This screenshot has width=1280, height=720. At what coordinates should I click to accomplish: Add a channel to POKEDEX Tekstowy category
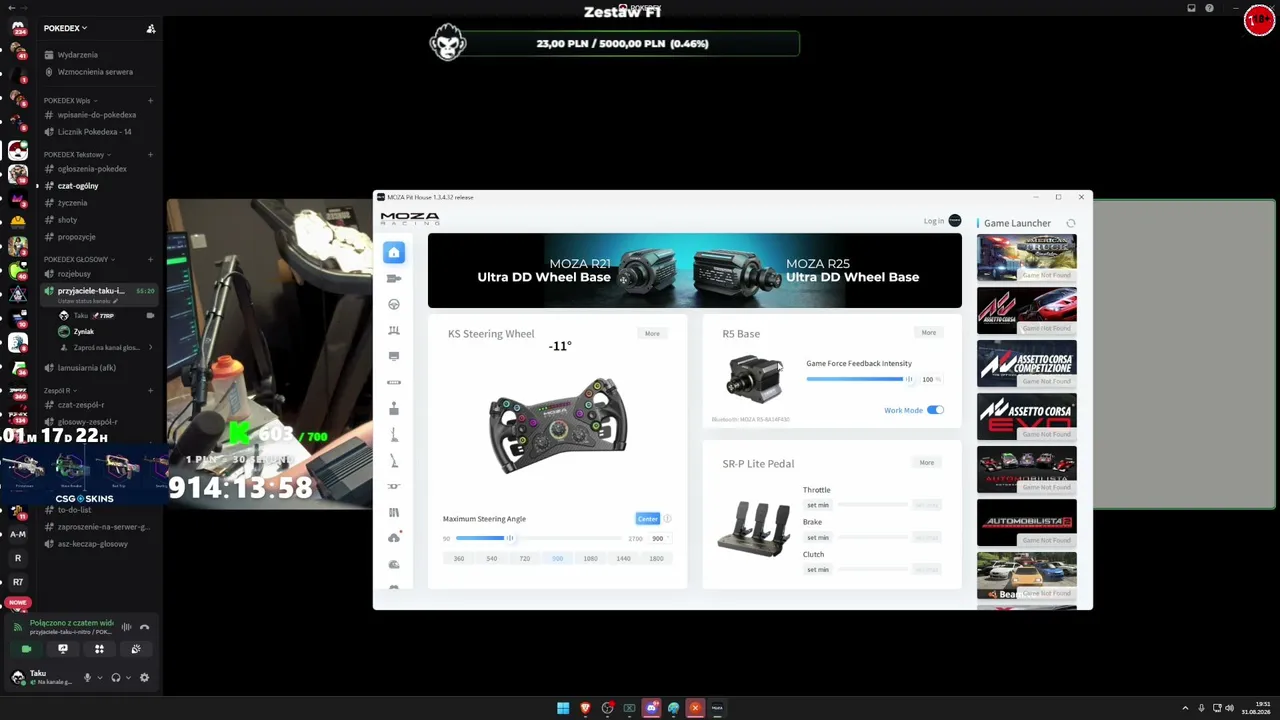tap(151, 154)
